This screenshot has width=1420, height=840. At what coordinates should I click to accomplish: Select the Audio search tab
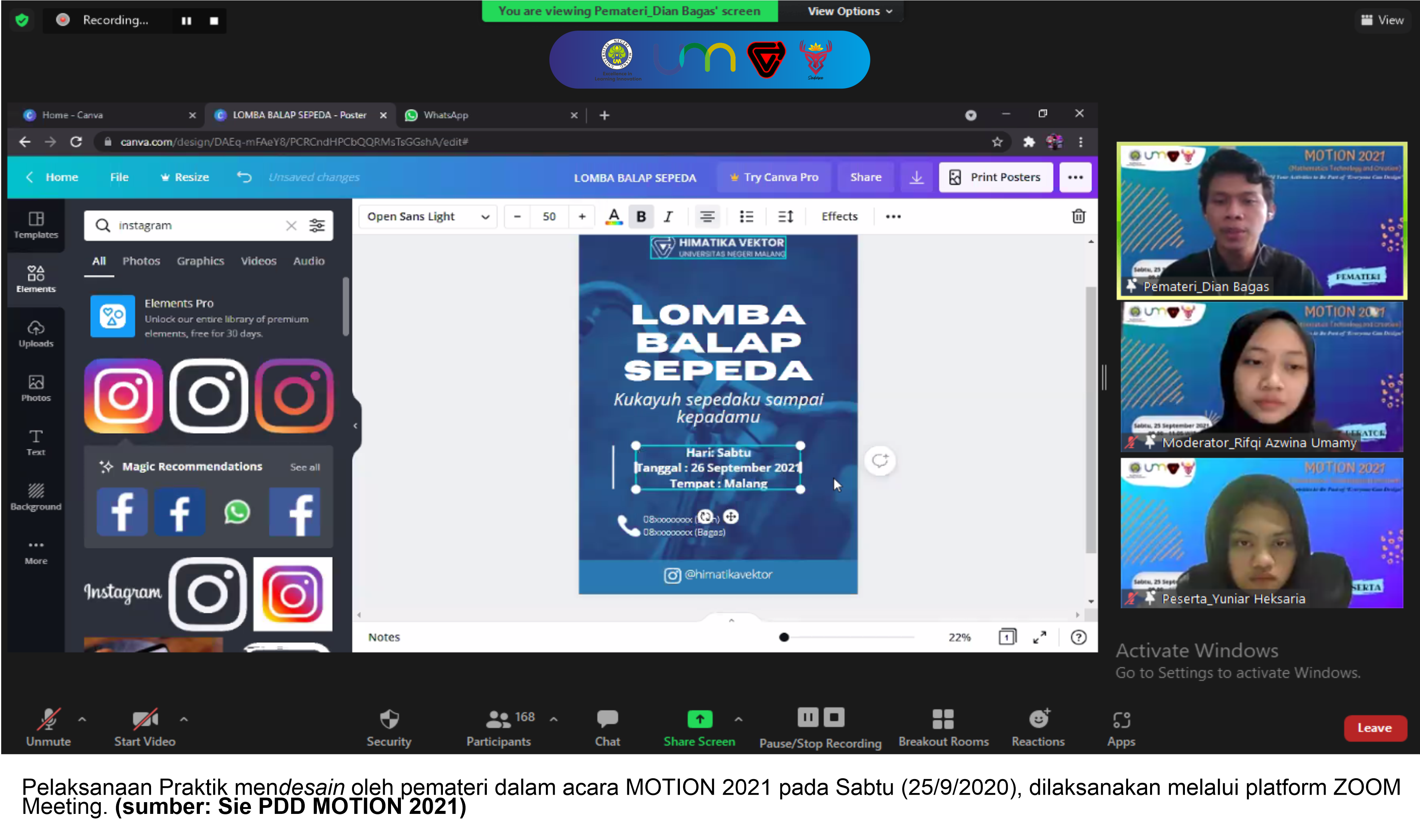tap(309, 261)
